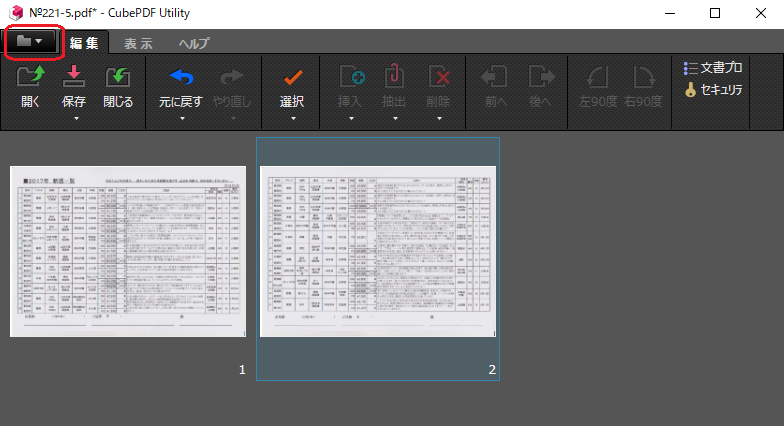Open the ヘルプ tab
This screenshot has width=784, height=431.
tap(194, 44)
